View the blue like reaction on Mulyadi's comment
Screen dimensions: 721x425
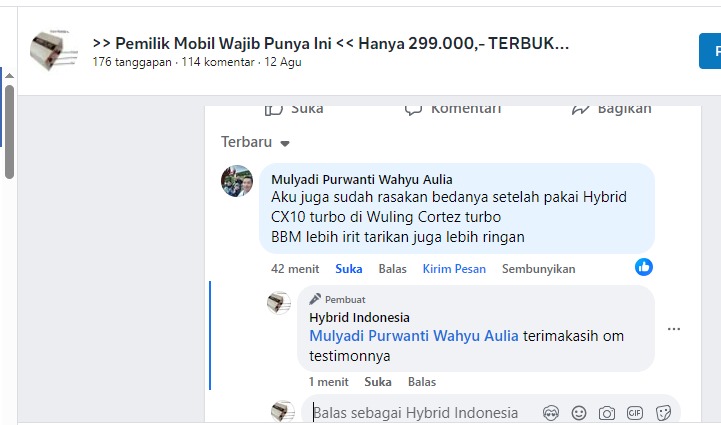(644, 267)
